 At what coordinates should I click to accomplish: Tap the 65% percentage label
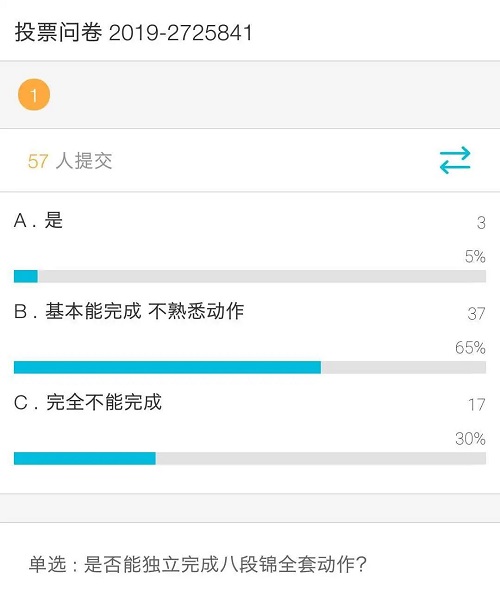pyautogui.click(x=470, y=348)
